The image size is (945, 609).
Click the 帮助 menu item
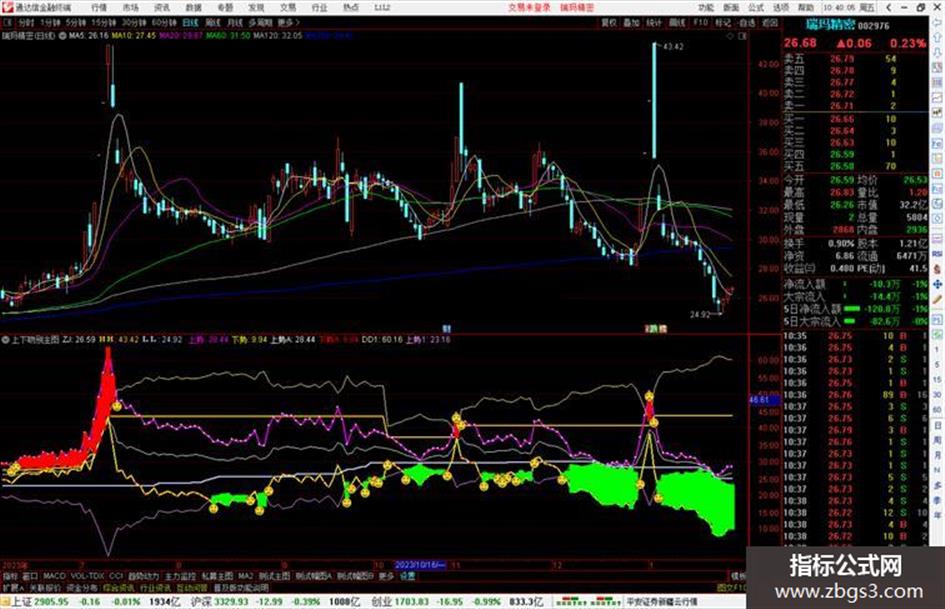tap(806, 8)
